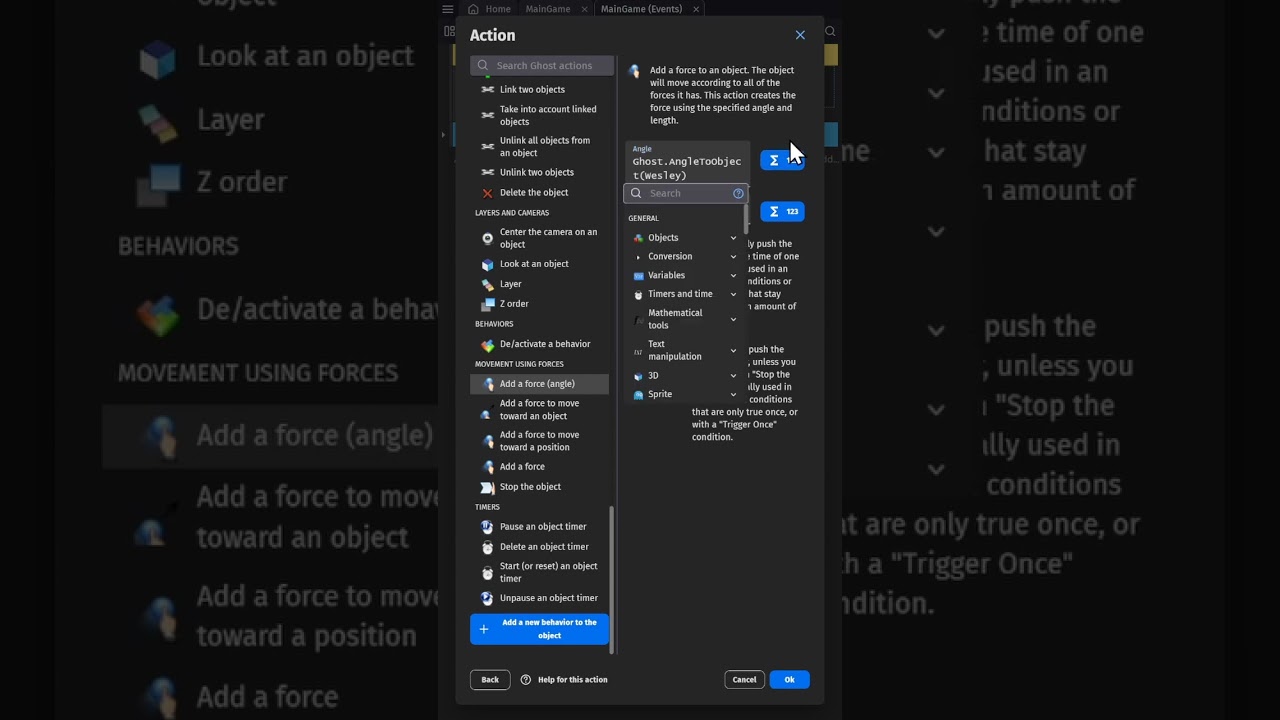Pick the Unlink two objects action
This screenshot has width=1280, height=720.
(x=539, y=172)
